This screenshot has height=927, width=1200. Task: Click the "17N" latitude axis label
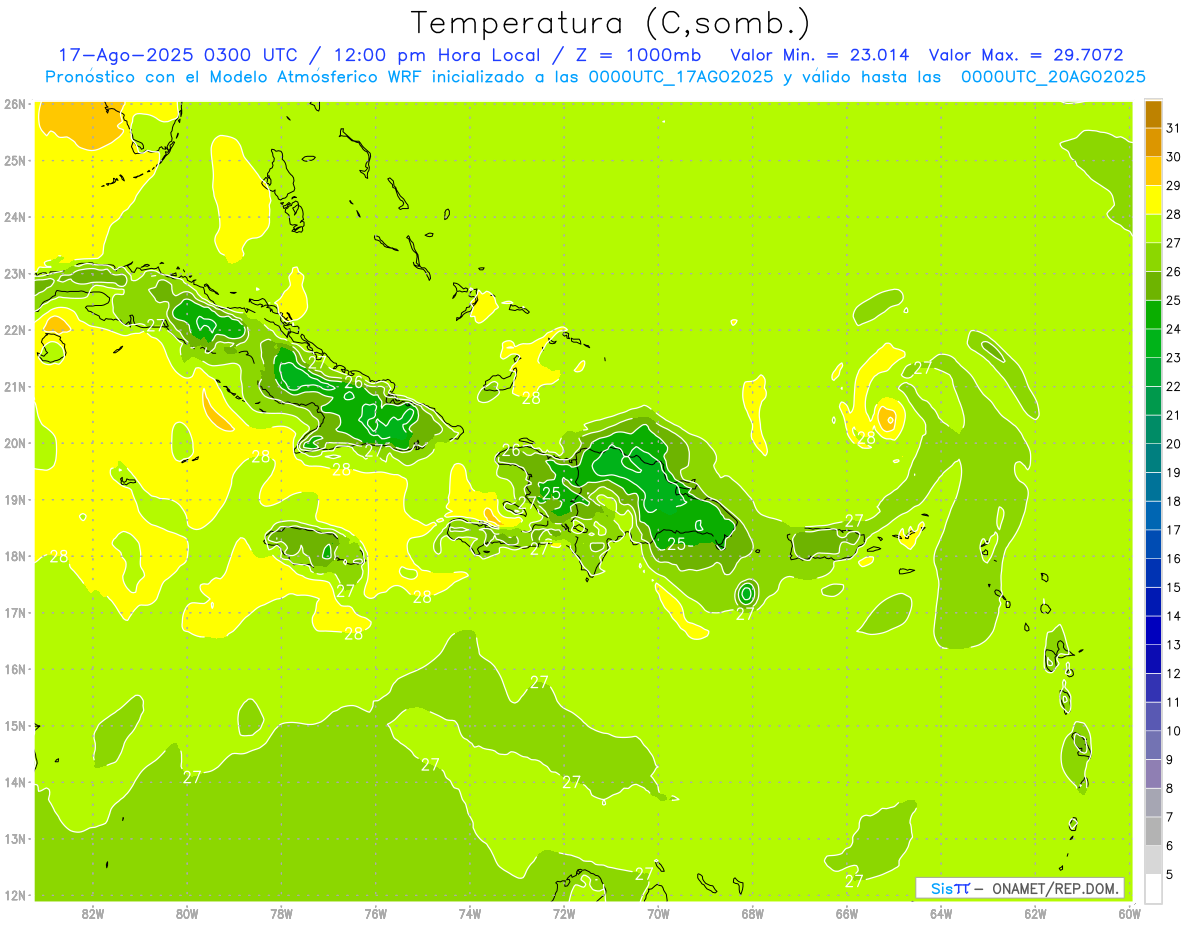click(x=15, y=613)
